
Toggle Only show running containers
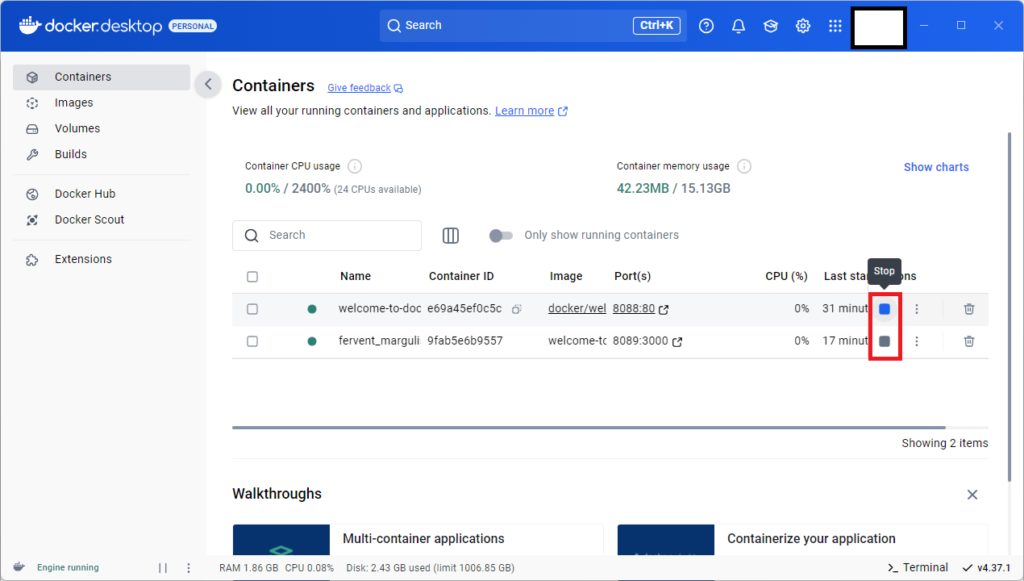pyautogui.click(x=501, y=235)
